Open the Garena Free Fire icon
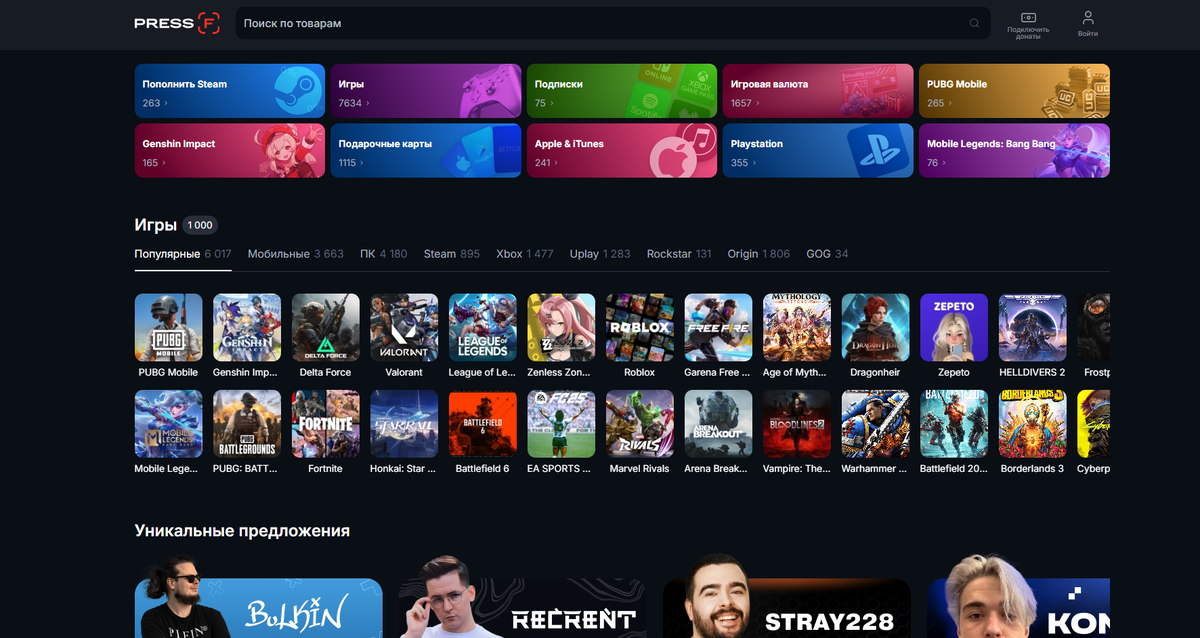The height and width of the screenshot is (638, 1200). pyautogui.click(x=718, y=327)
